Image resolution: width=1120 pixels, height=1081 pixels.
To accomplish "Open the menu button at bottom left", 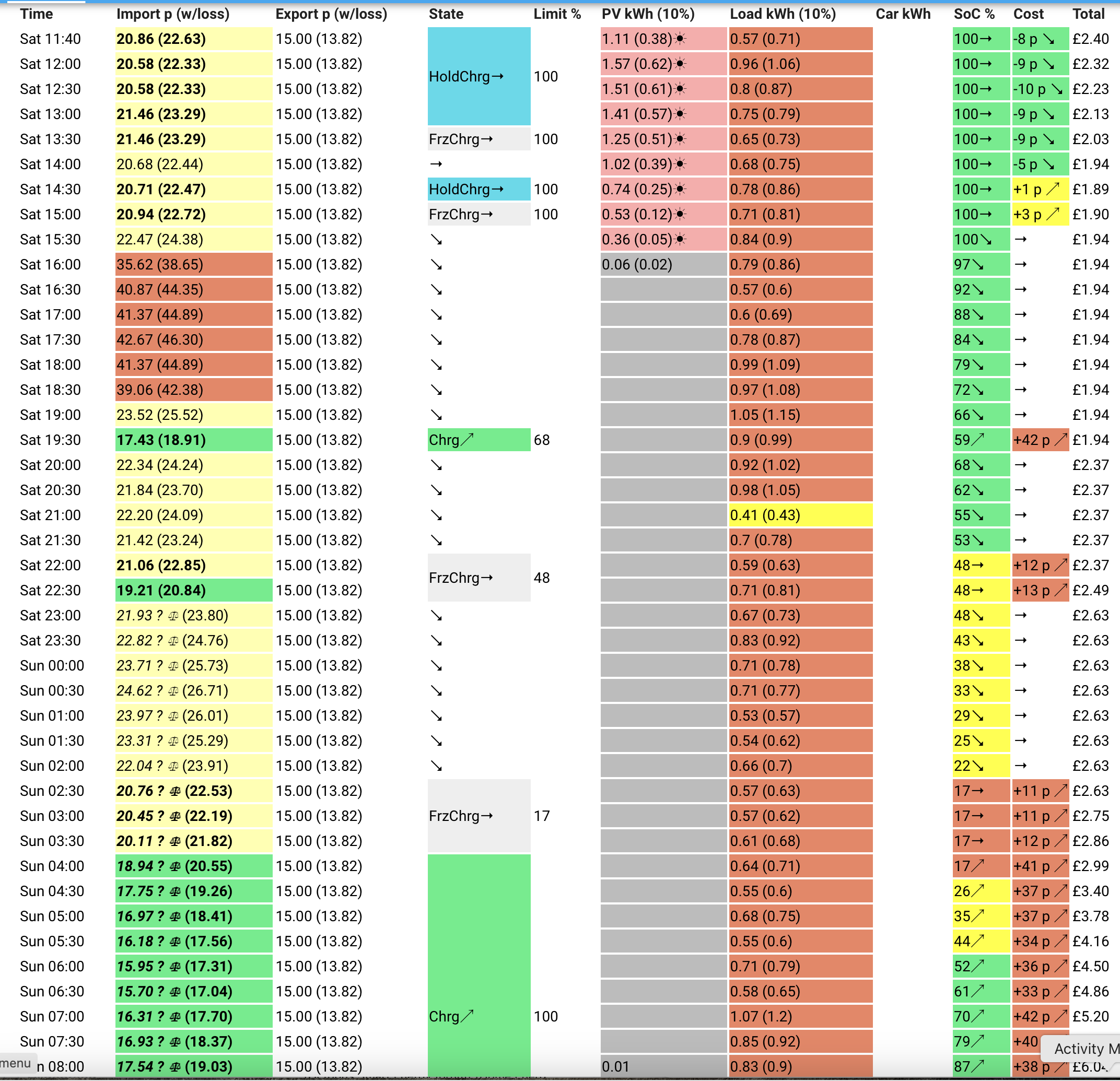I will click(17, 1063).
